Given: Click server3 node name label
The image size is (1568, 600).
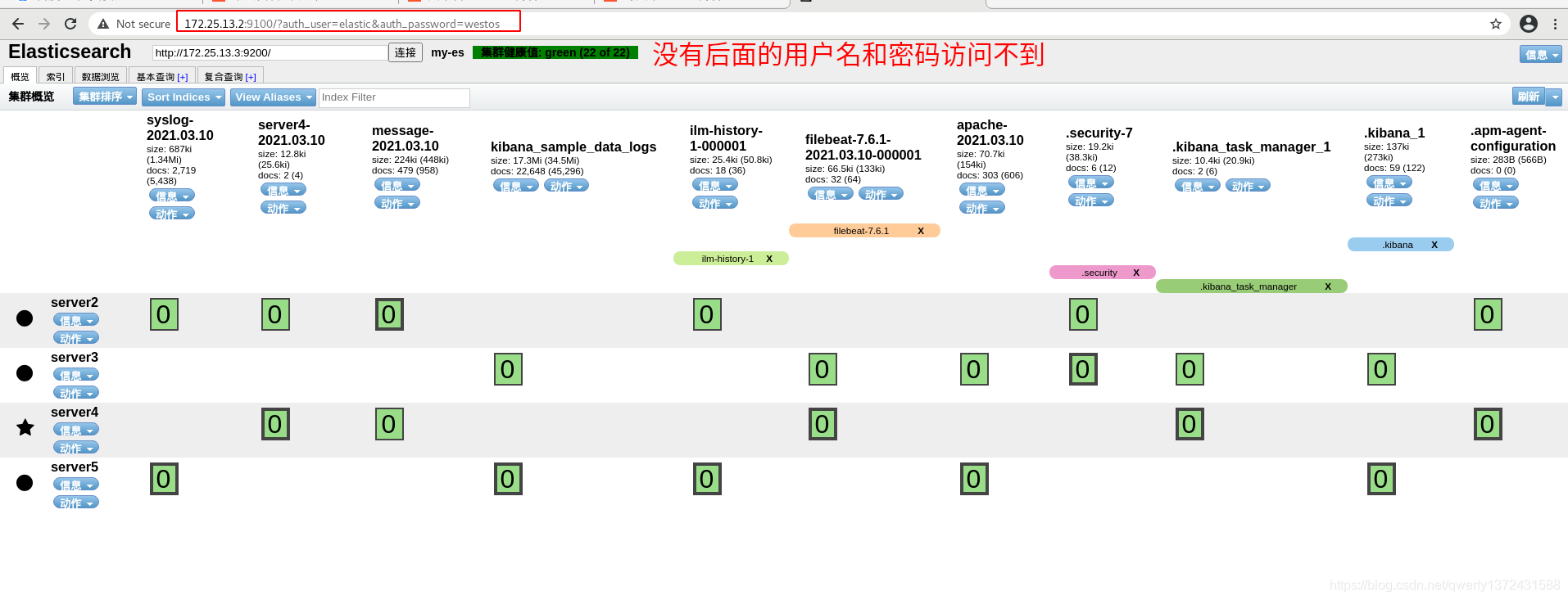Looking at the screenshot, I should tap(75, 358).
